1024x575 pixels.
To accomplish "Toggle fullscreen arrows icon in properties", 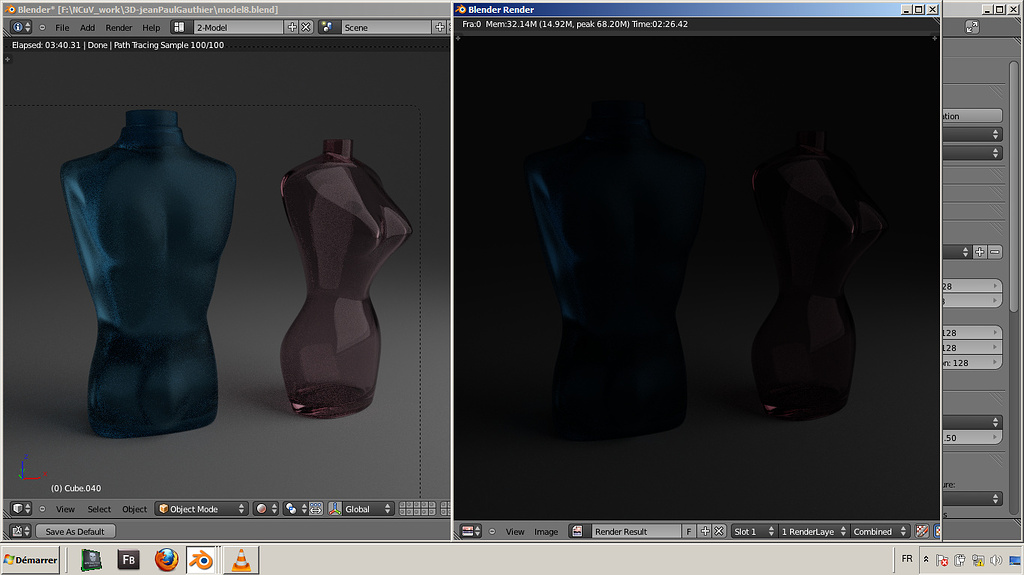I will [972, 27].
